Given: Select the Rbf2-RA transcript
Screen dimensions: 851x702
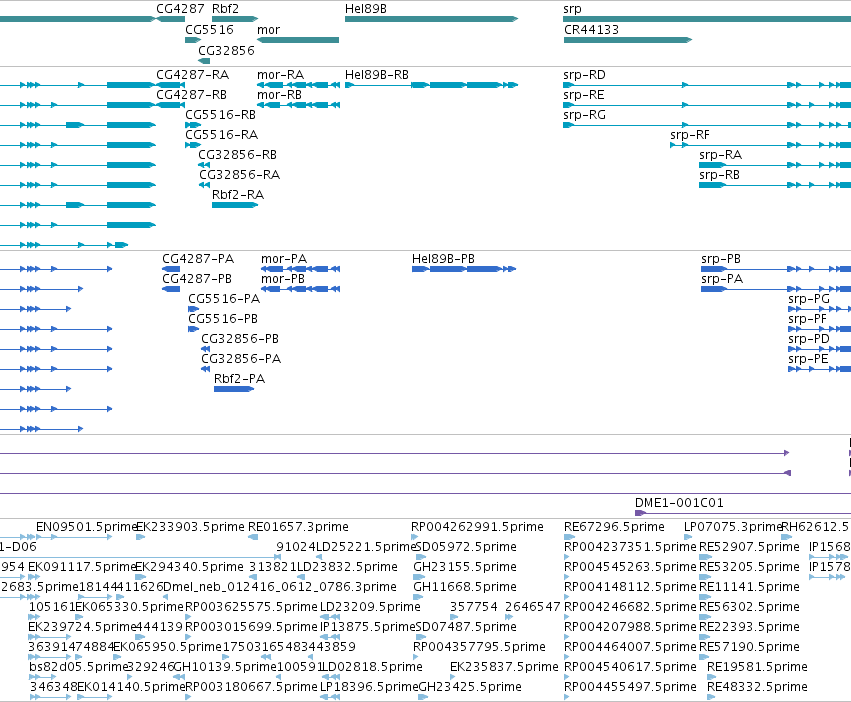Looking at the screenshot, I should point(234,205).
